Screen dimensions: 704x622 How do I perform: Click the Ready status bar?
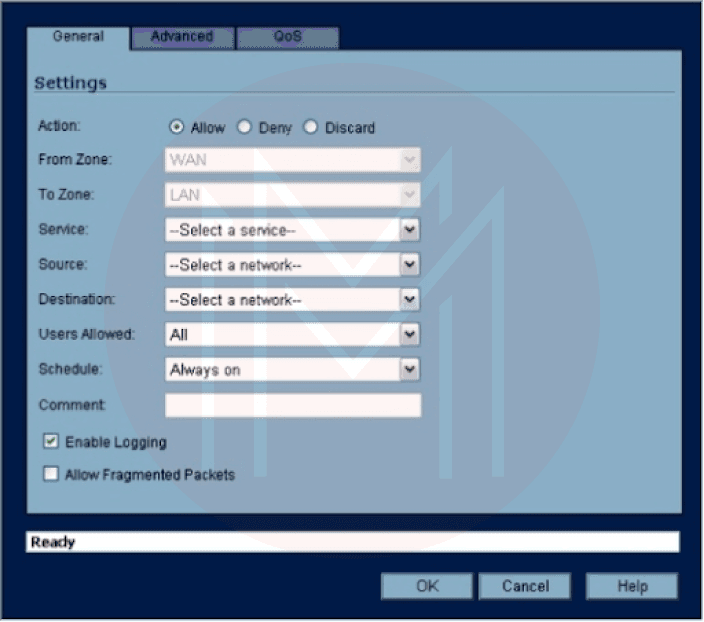pos(352,542)
